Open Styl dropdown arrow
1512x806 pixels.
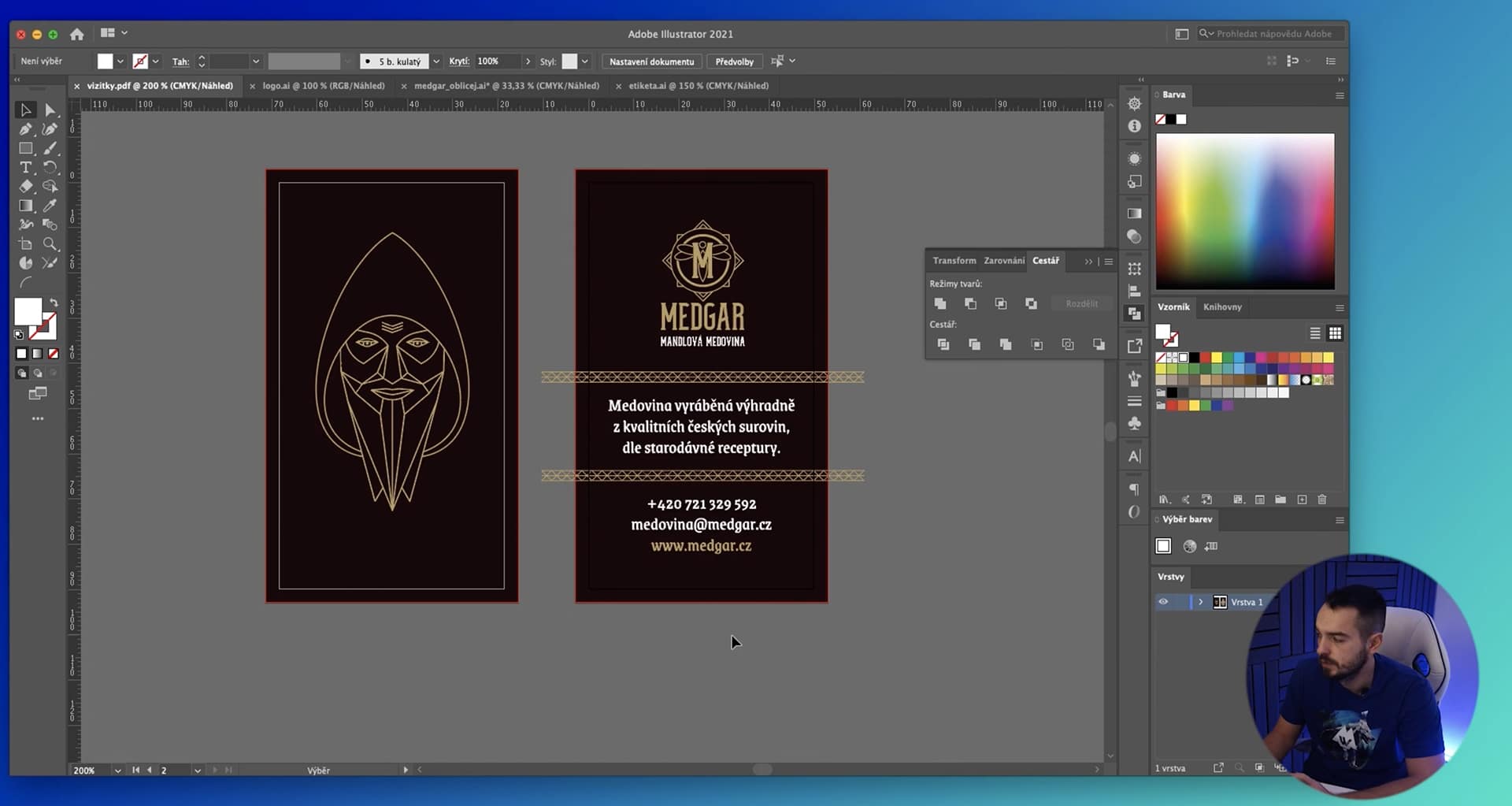[585, 61]
